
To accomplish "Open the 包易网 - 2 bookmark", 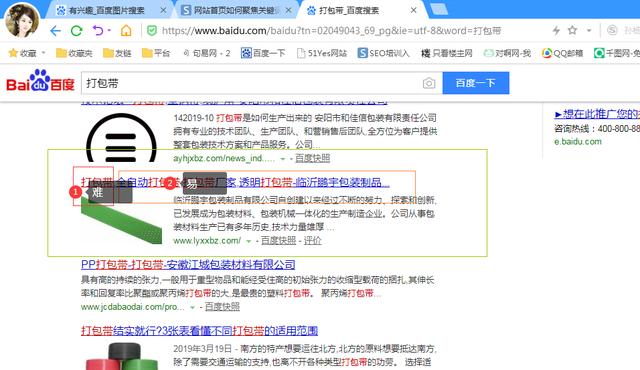I will (207, 53).
